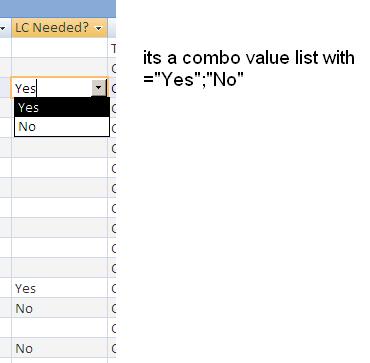Viewport: 370px width, 363px height.
Task: Click first empty cell under LC Needed? header
Action: [x=59, y=48]
